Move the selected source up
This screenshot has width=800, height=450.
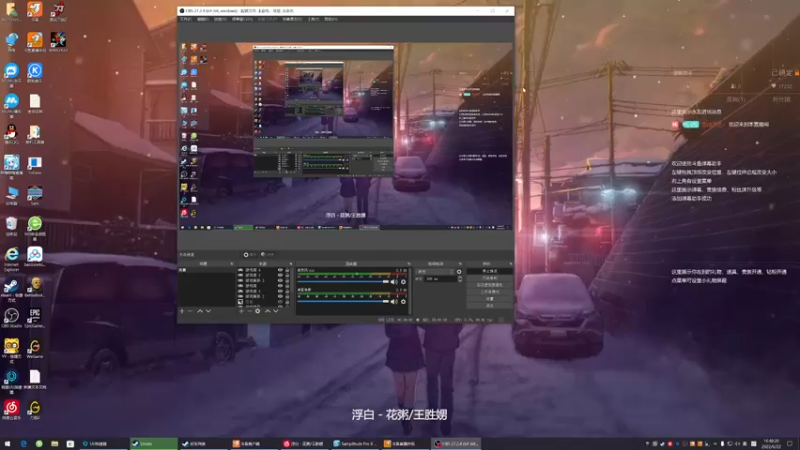tap(267, 311)
